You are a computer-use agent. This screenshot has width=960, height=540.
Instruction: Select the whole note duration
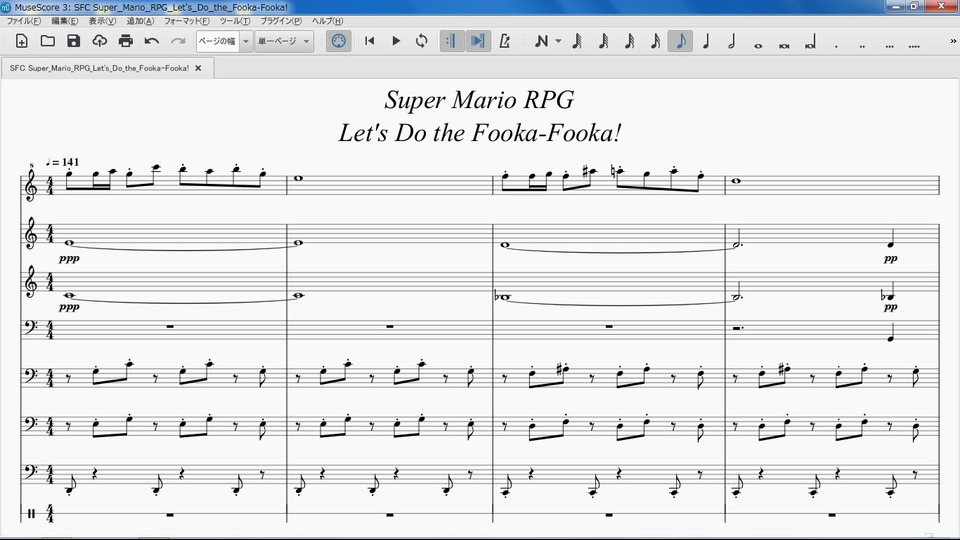[x=758, y=45]
